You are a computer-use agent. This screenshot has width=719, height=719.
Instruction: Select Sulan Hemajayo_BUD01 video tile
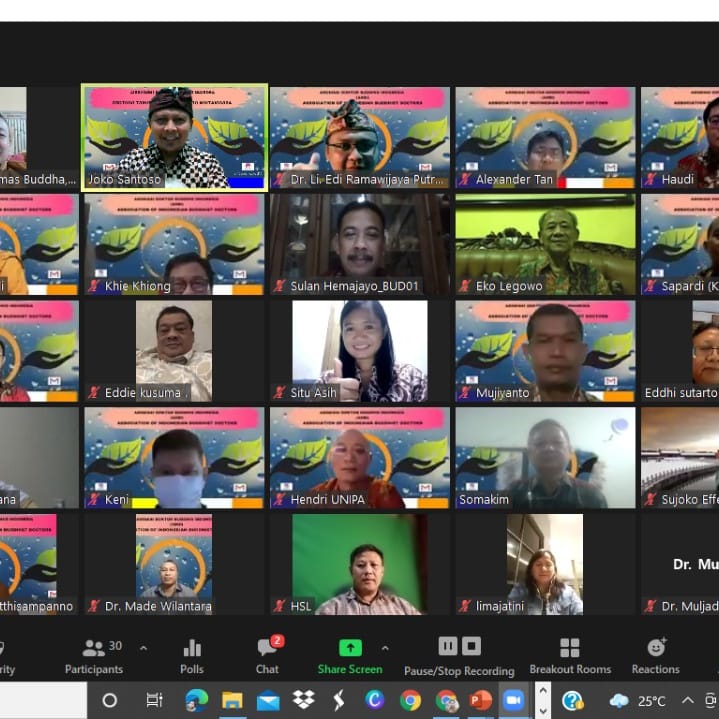pyautogui.click(x=360, y=244)
